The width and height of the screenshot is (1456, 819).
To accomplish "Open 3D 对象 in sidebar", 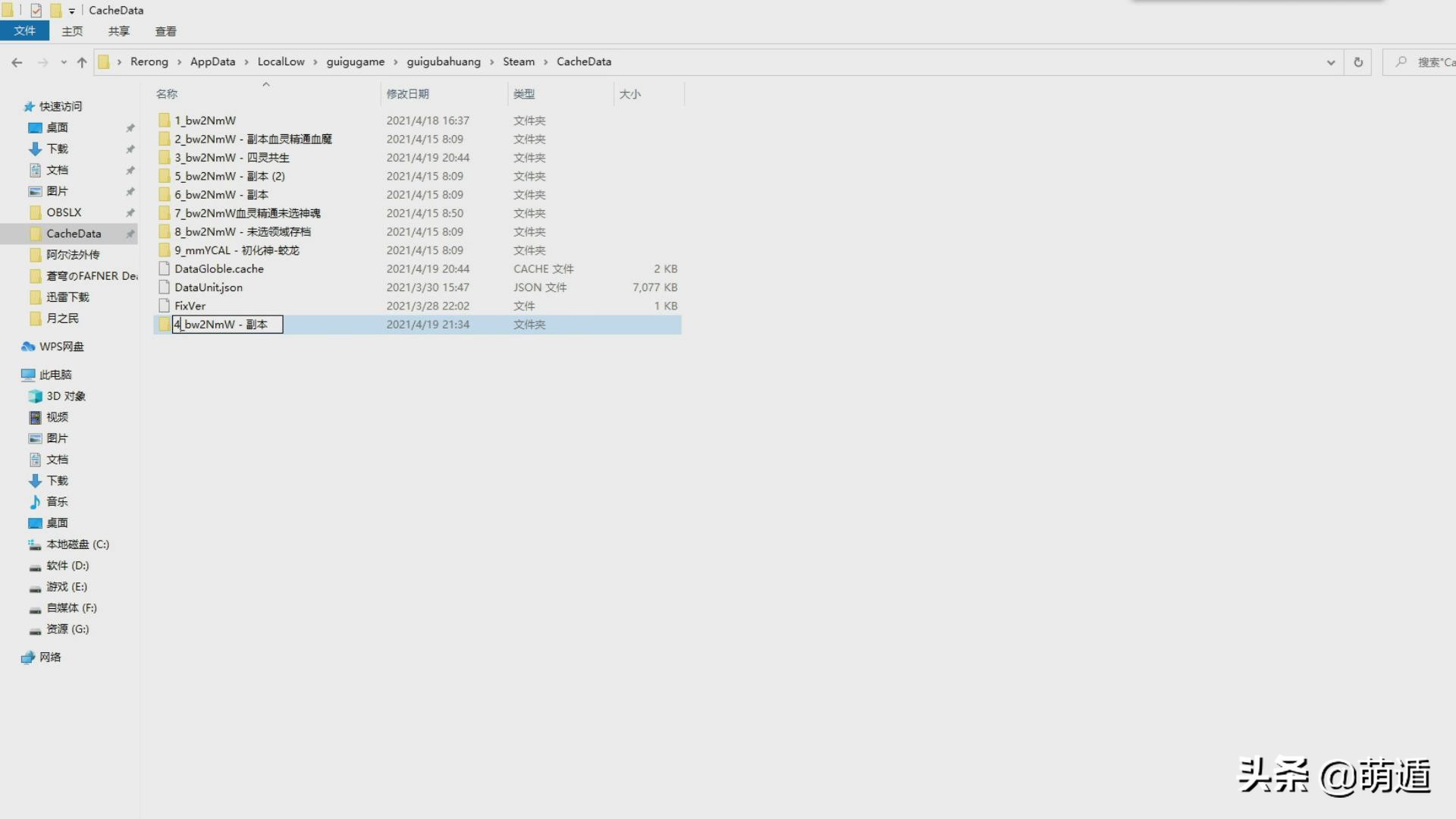I will 65,396.
